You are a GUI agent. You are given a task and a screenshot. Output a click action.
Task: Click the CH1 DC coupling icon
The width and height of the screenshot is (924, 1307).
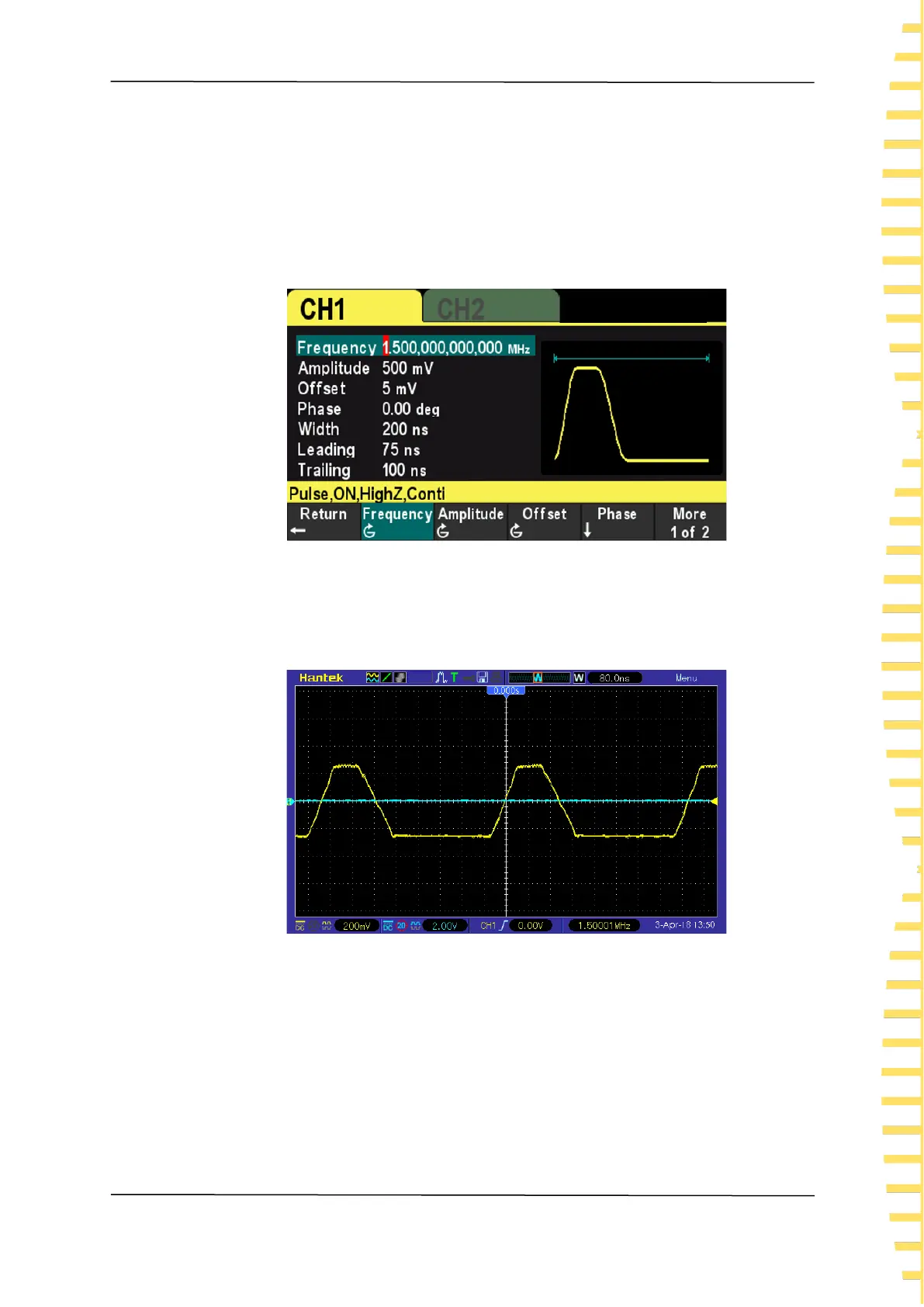click(300, 925)
